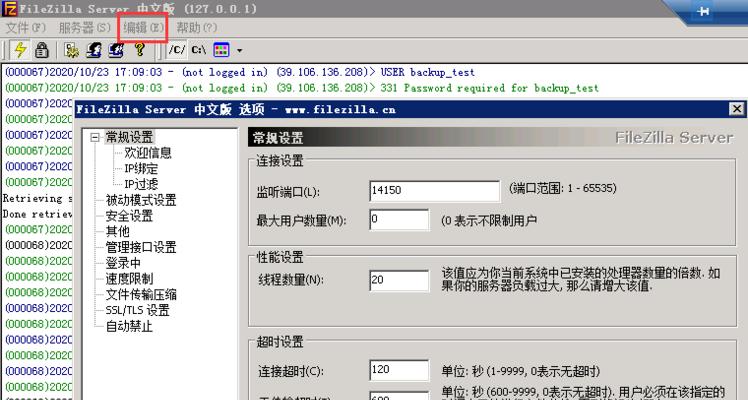
Task: Click the 线程数量 field showing 20
Action: coord(399,280)
